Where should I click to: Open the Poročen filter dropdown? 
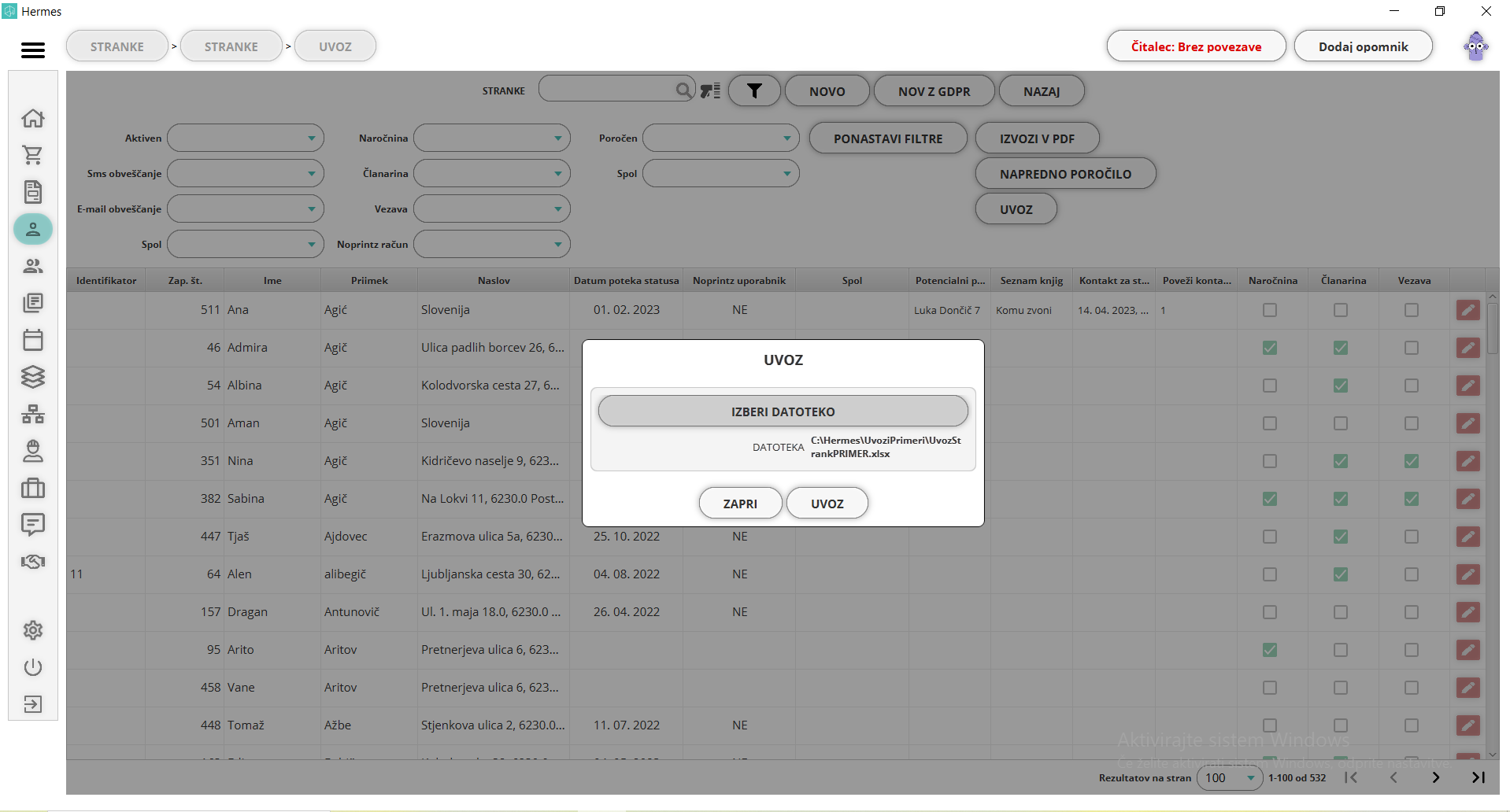point(721,138)
